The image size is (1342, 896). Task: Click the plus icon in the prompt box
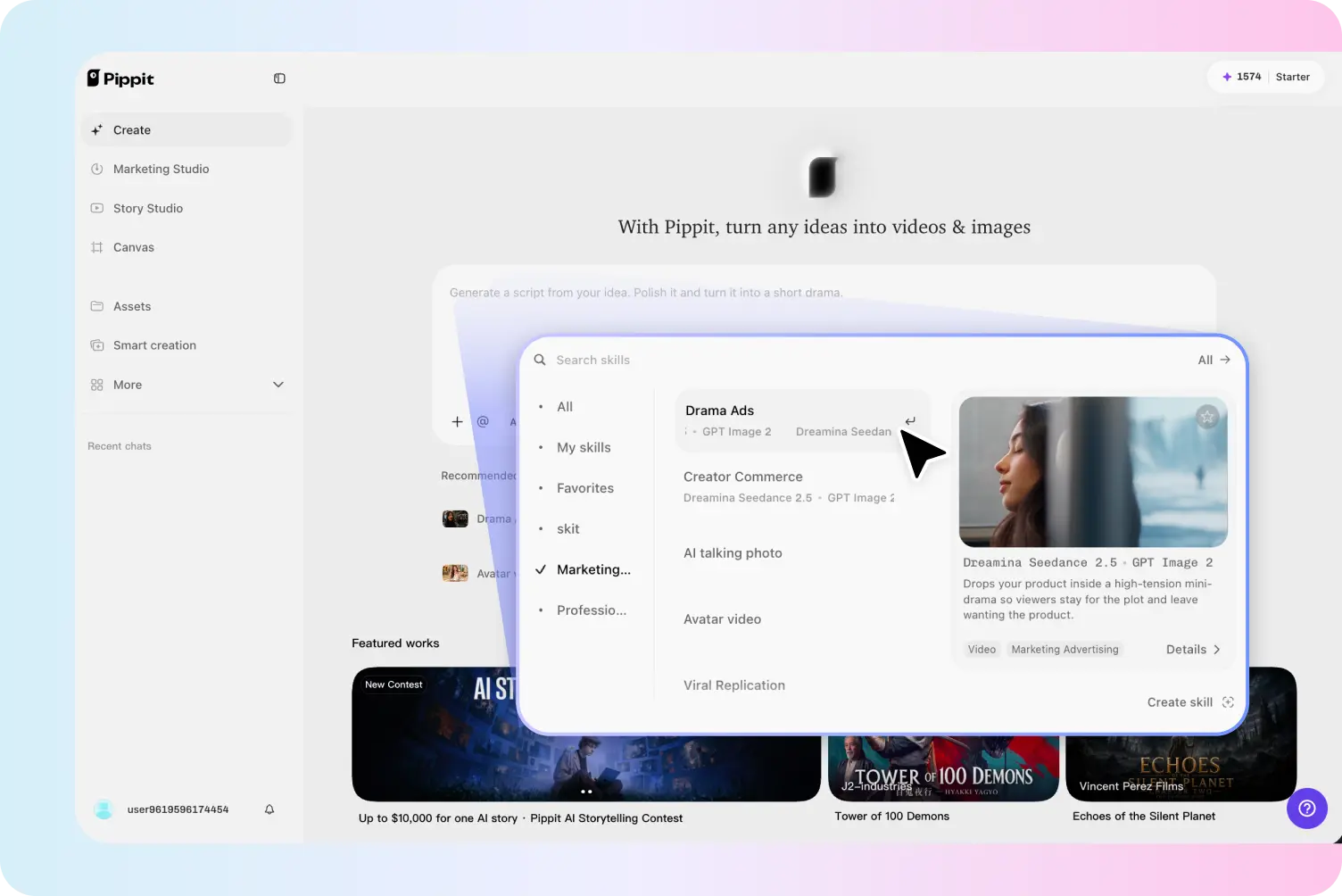457,421
